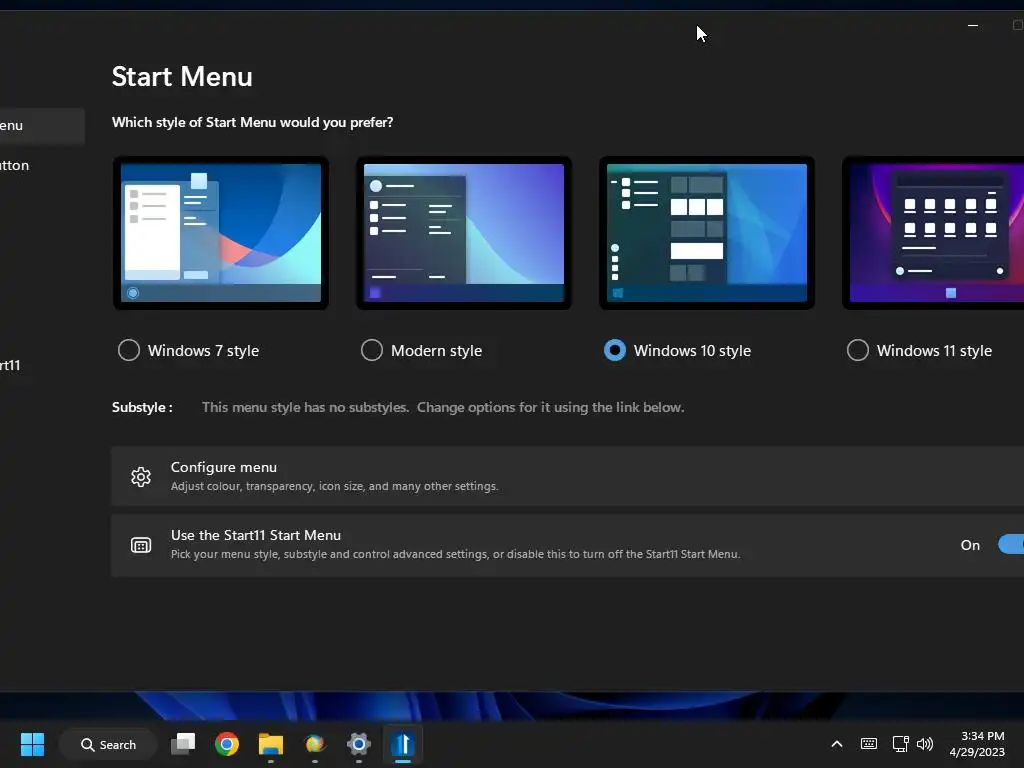
Task: Click the taskbar Search box
Action: click(108, 744)
